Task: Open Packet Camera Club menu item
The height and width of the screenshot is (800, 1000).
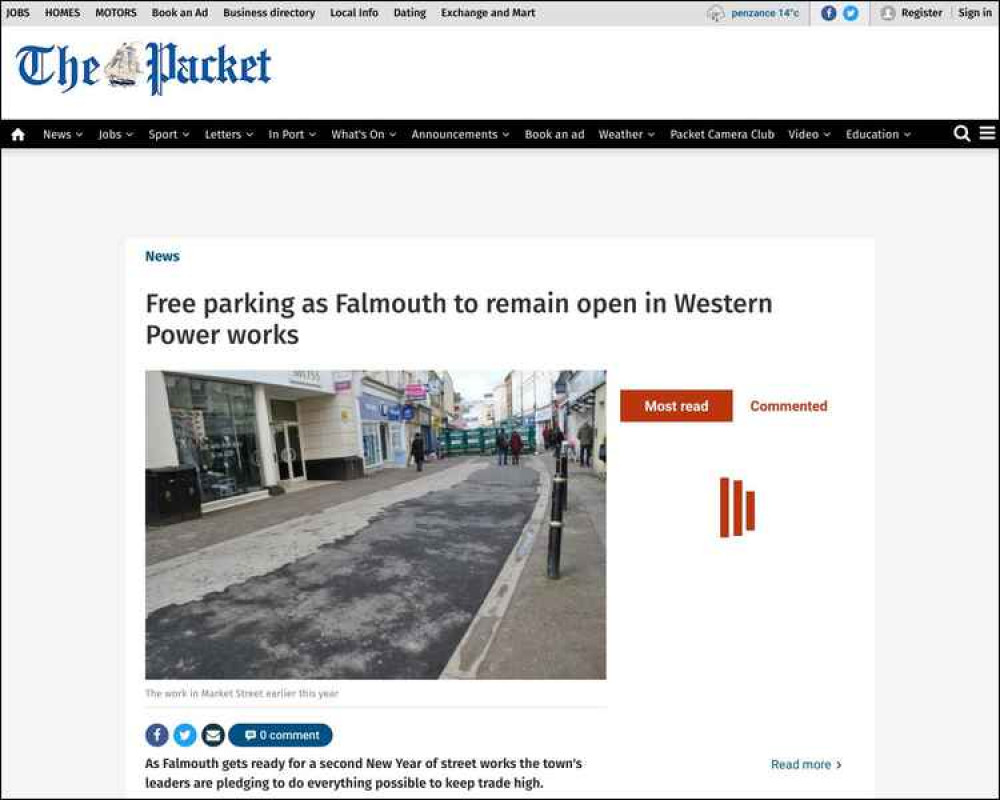Action: pyautogui.click(x=722, y=135)
